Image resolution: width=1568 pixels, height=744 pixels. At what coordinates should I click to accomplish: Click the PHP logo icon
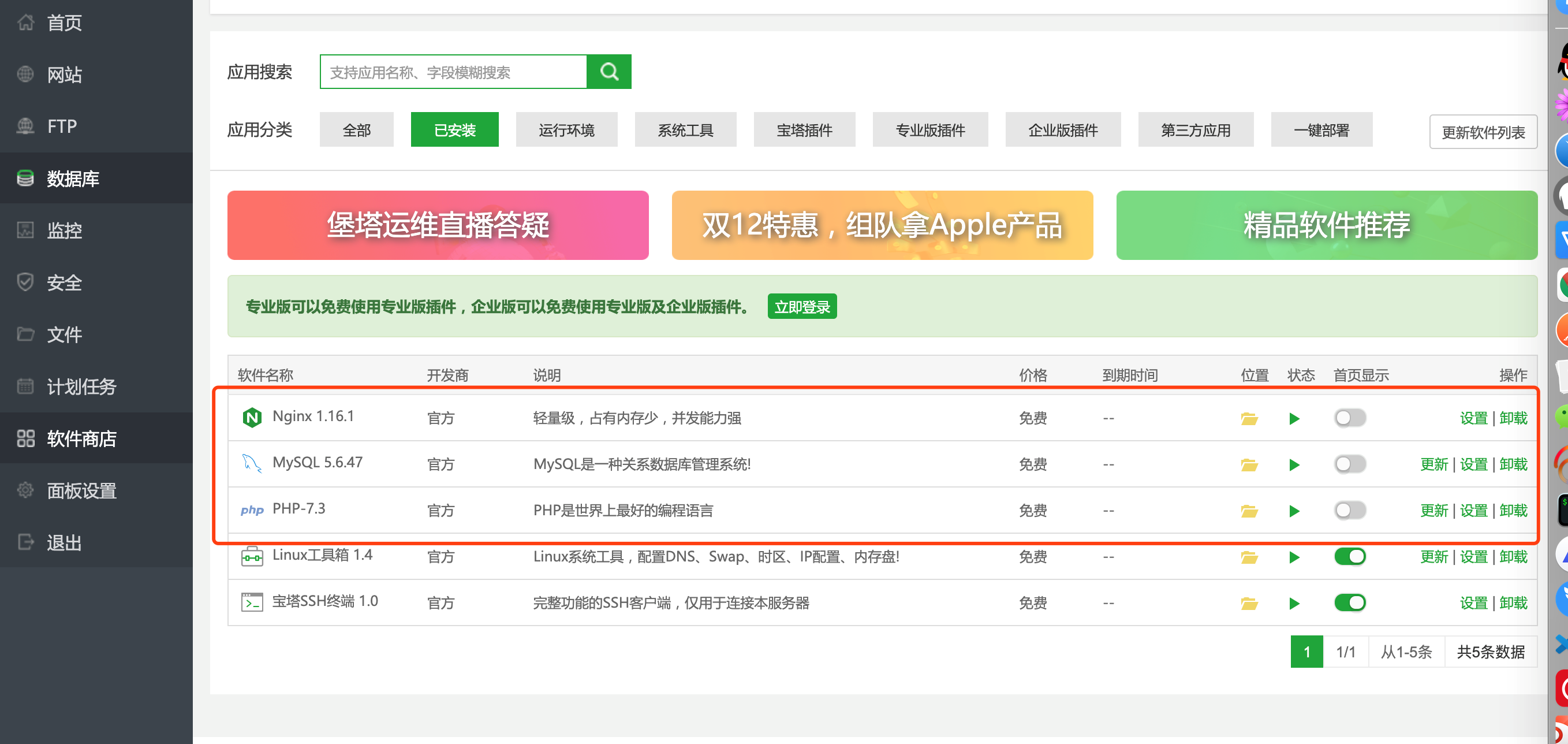(x=252, y=510)
